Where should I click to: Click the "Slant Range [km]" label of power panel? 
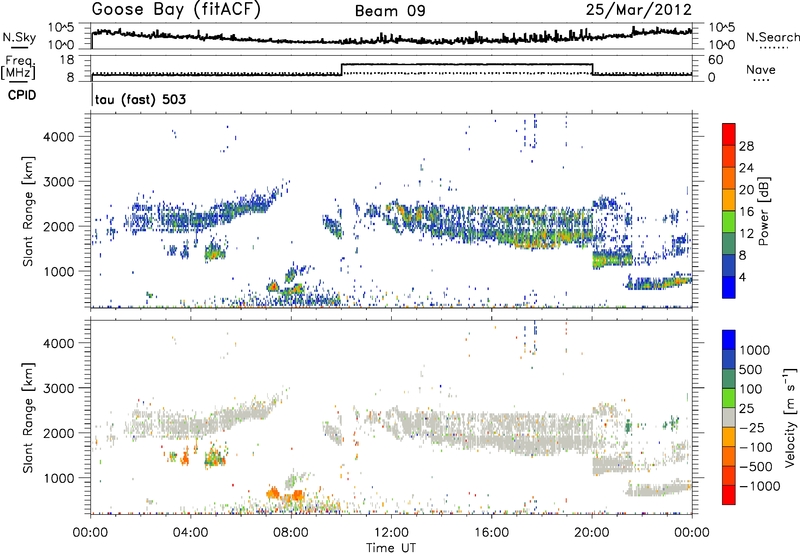[x=29, y=211]
